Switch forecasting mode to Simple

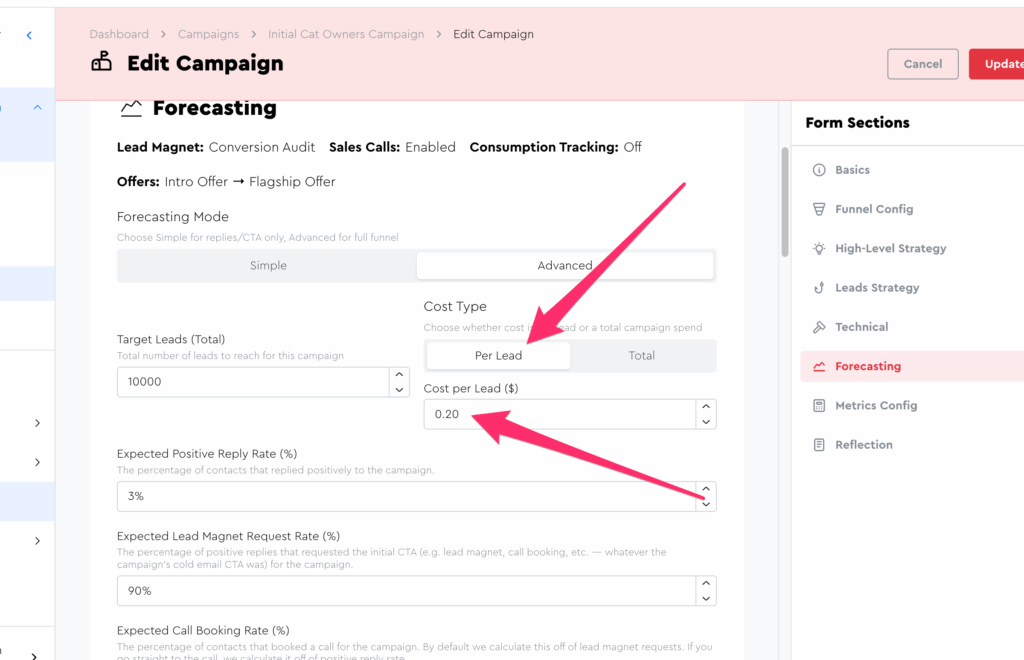268,266
